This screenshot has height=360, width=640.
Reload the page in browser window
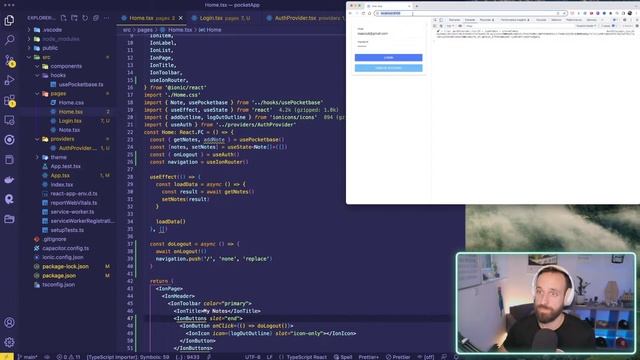pos(363,13)
